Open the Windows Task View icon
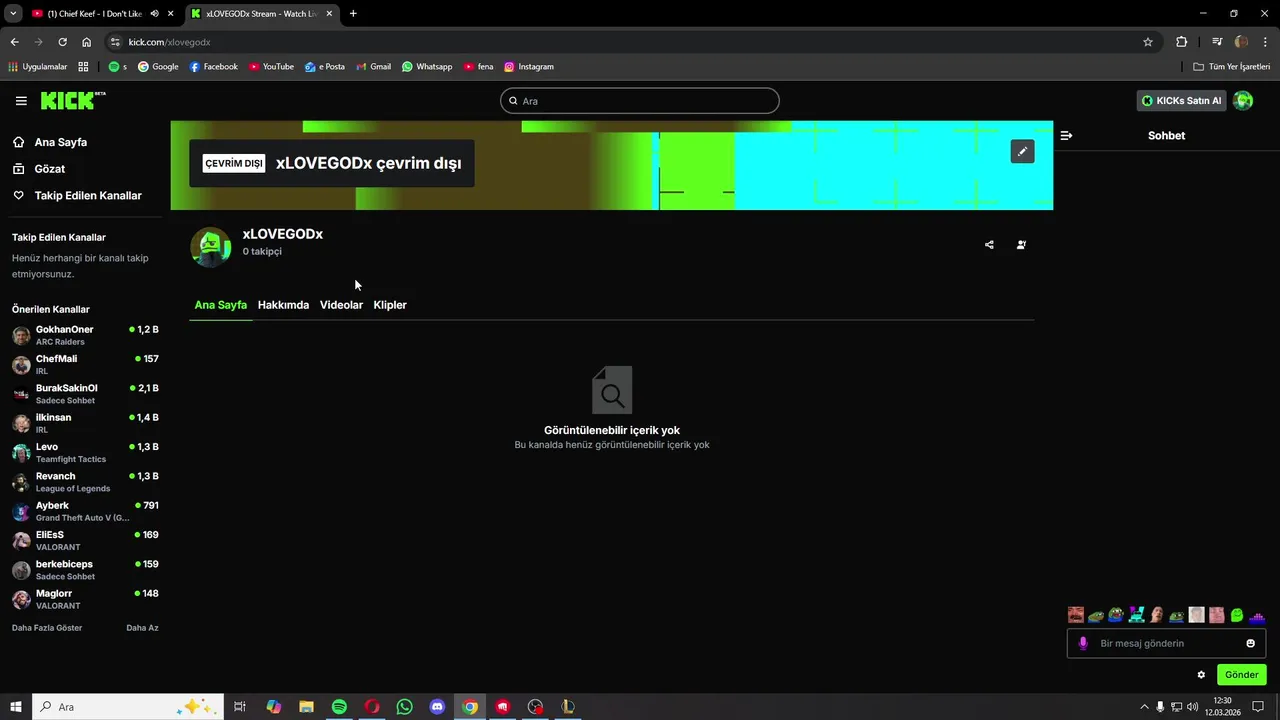 click(x=240, y=707)
